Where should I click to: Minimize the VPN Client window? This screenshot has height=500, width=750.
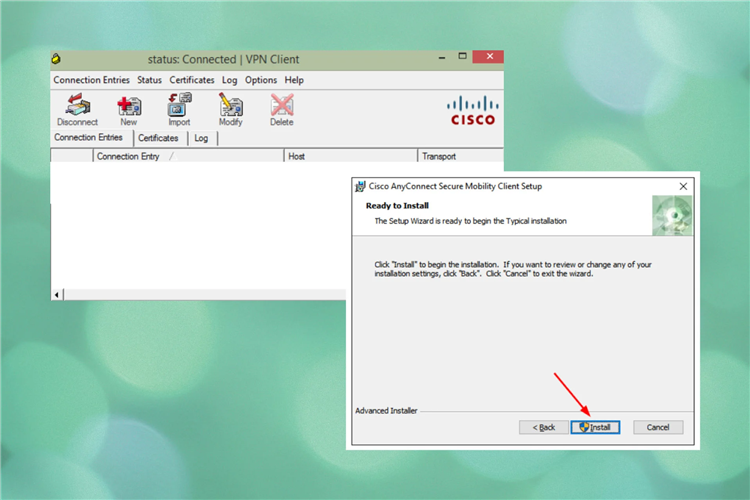point(442,57)
